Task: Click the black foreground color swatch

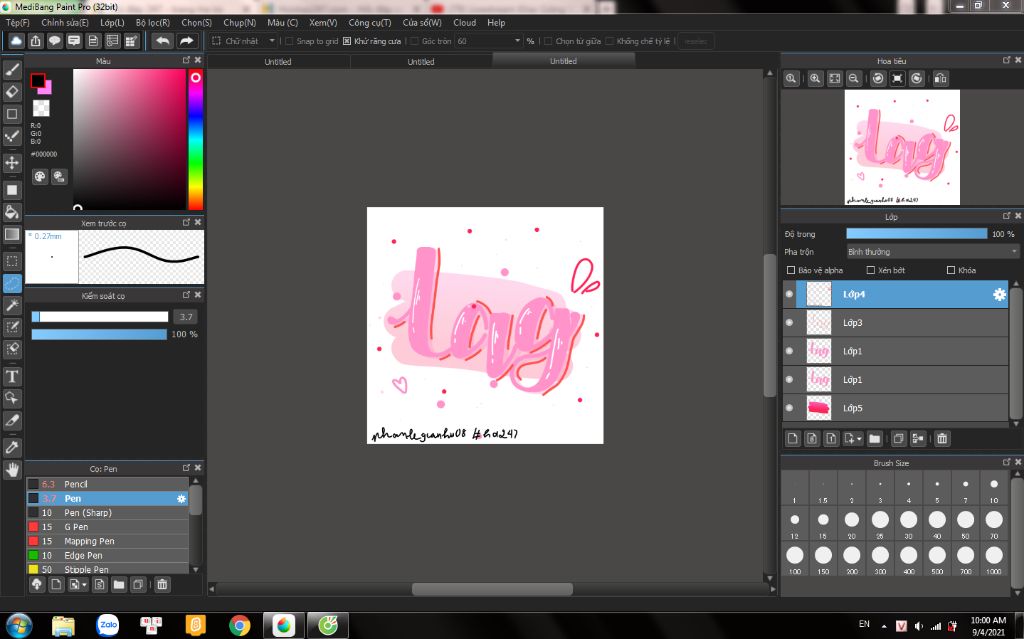Action: [x=37, y=80]
